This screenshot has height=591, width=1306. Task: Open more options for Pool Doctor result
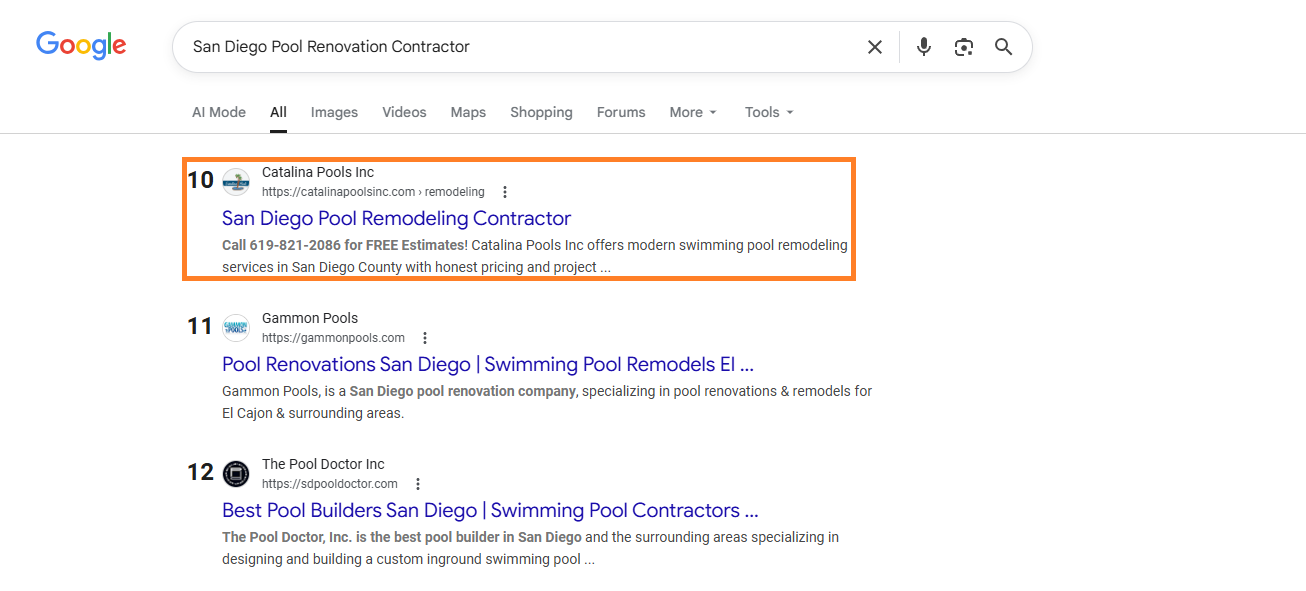click(418, 484)
